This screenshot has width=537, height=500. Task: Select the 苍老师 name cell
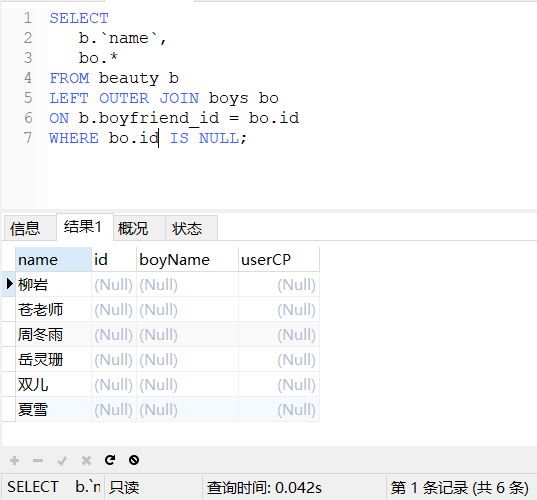(53, 310)
